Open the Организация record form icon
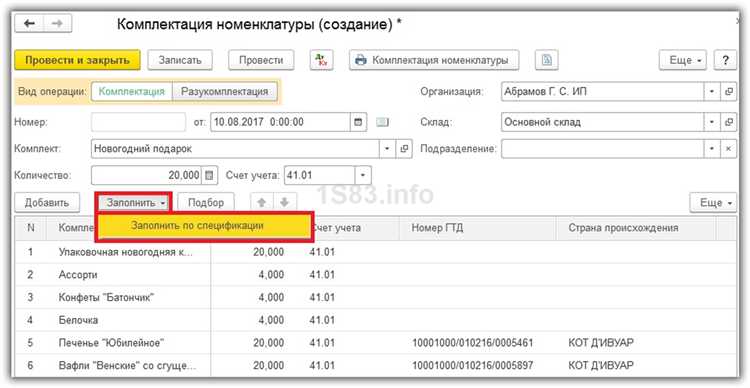Image resolution: width=750 pixels, height=388 pixels. (x=728, y=91)
